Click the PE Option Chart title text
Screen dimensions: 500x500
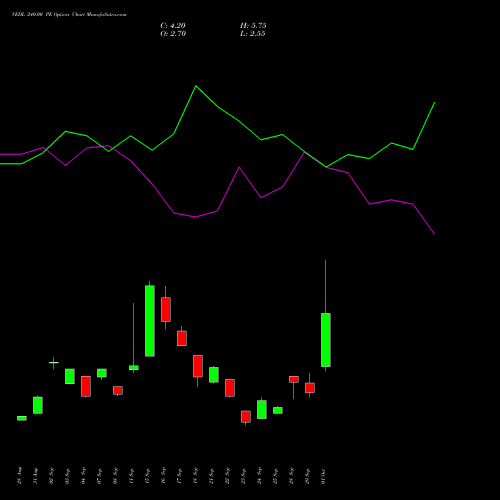(x=69, y=15)
